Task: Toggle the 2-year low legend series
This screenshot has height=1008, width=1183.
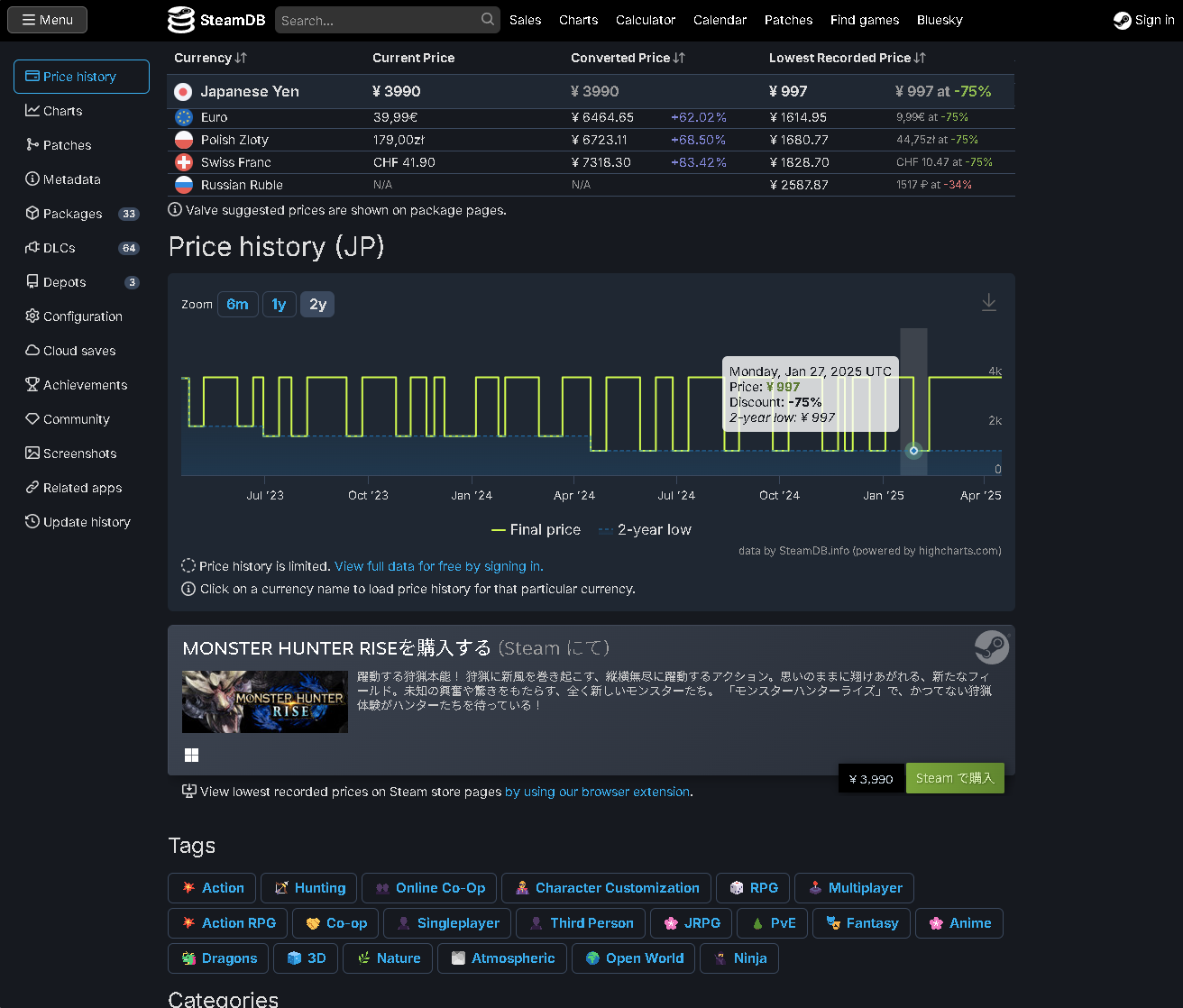Action: pyautogui.click(x=645, y=530)
